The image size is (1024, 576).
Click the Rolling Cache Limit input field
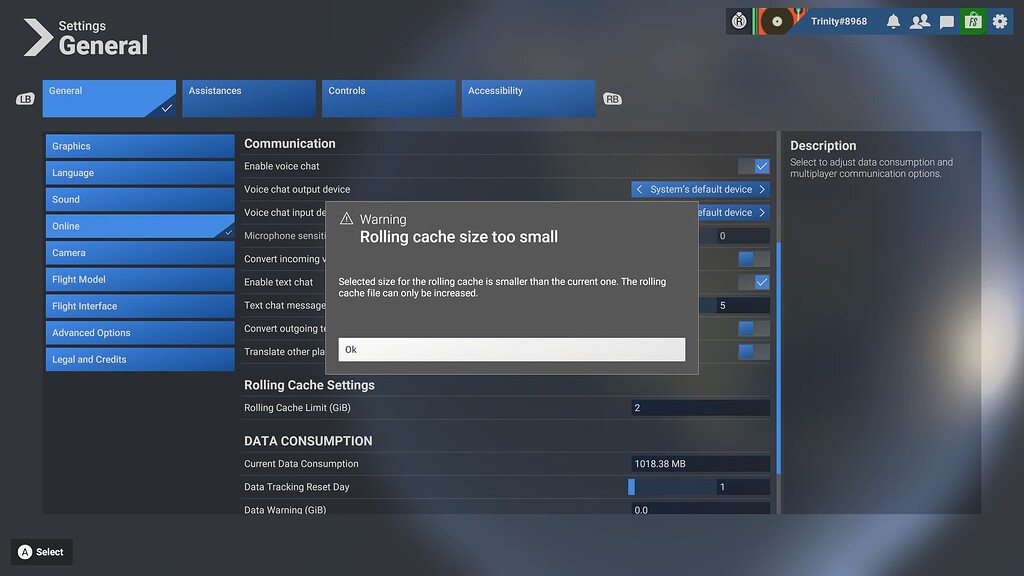tap(700, 407)
